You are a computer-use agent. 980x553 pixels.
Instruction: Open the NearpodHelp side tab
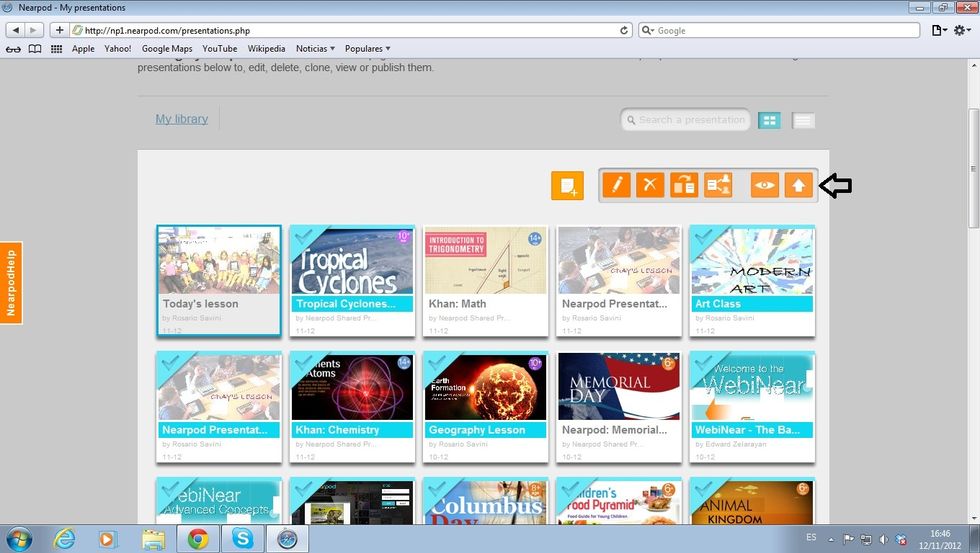coord(11,282)
